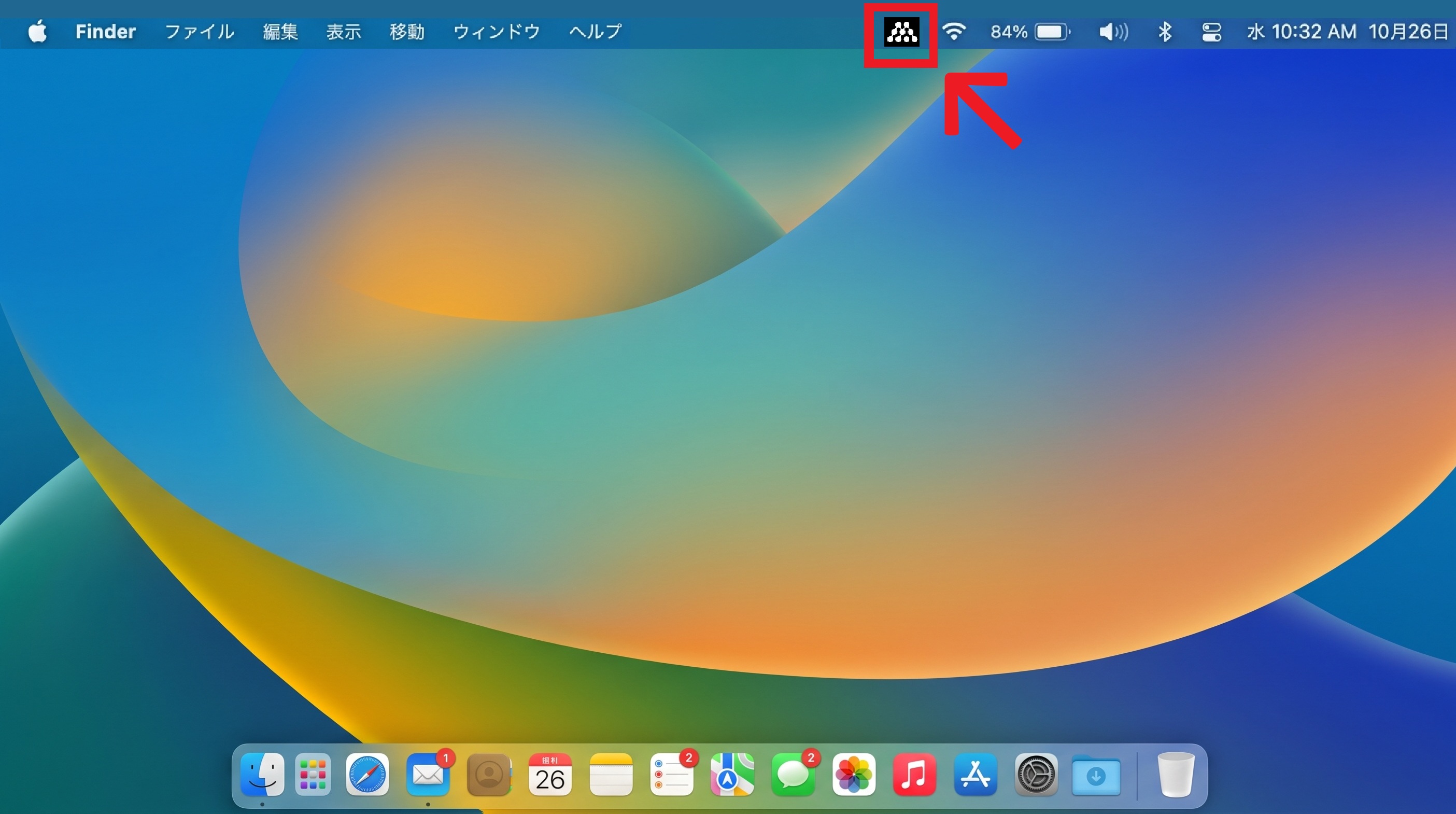The width and height of the screenshot is (1456, 814).
Task: Open Reminders from the Dock
Action: 672,775
